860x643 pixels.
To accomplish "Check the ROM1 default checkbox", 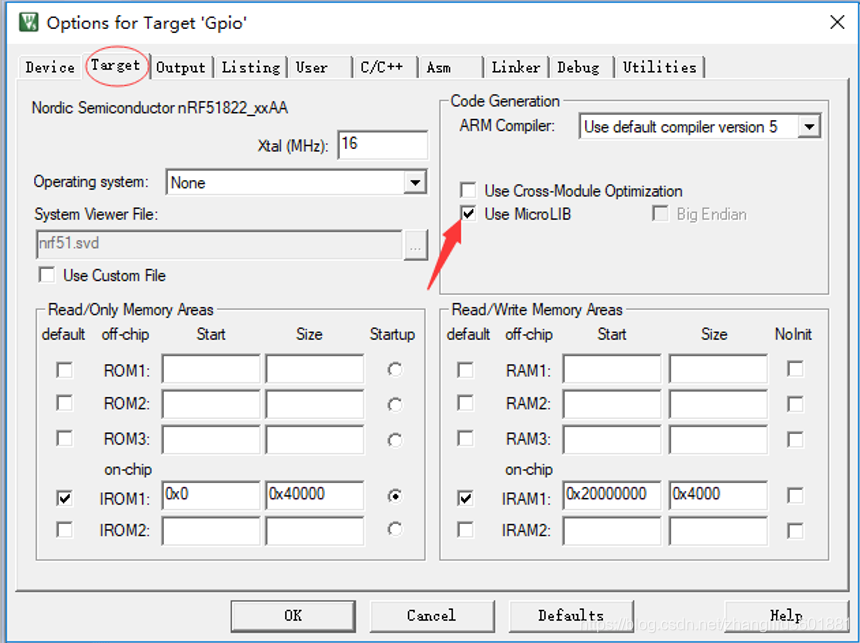I will 64,370.
